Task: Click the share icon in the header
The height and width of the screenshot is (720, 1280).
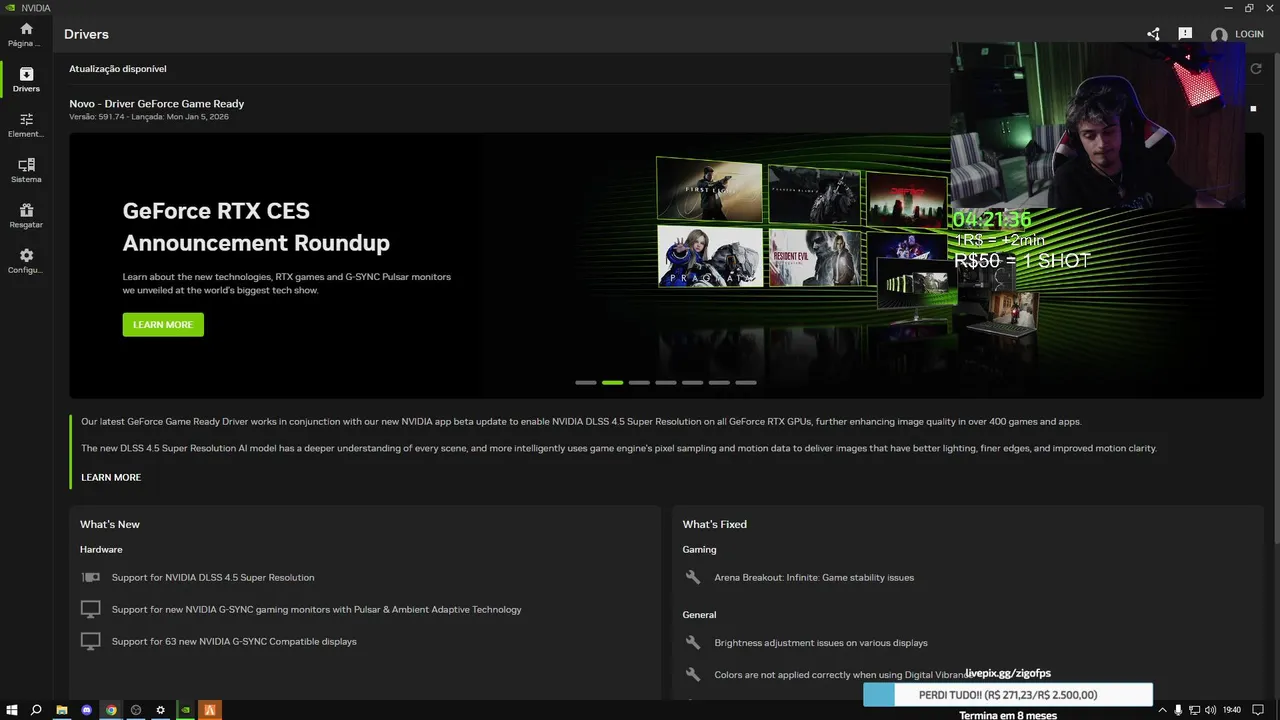Action: (1153, 34)
